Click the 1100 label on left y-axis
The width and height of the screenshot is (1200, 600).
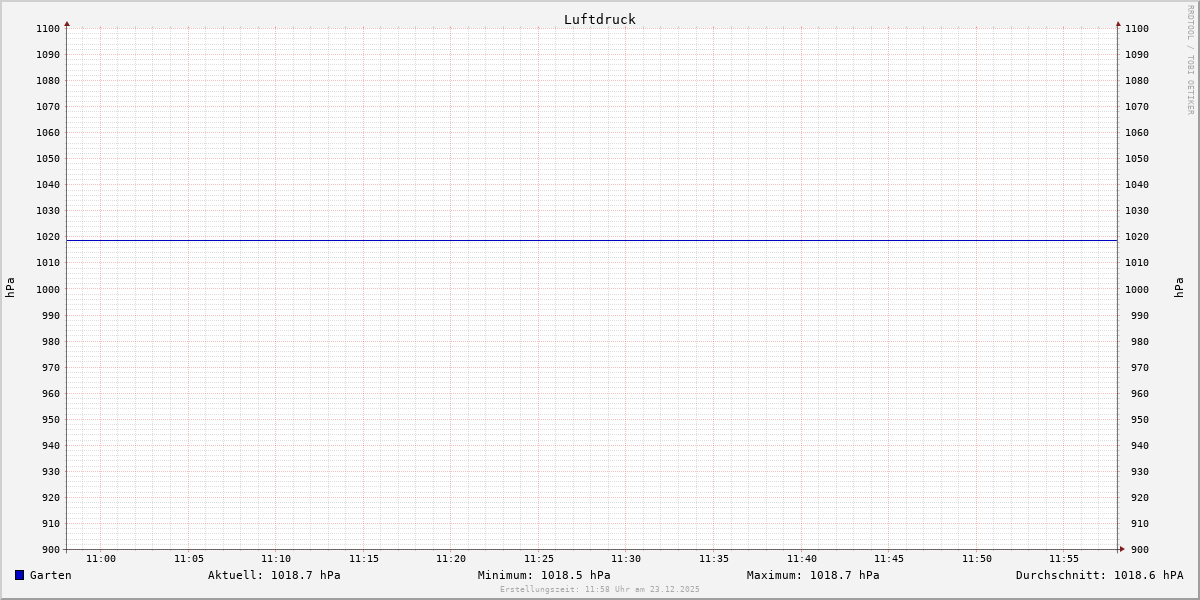[x=48, y=29]
